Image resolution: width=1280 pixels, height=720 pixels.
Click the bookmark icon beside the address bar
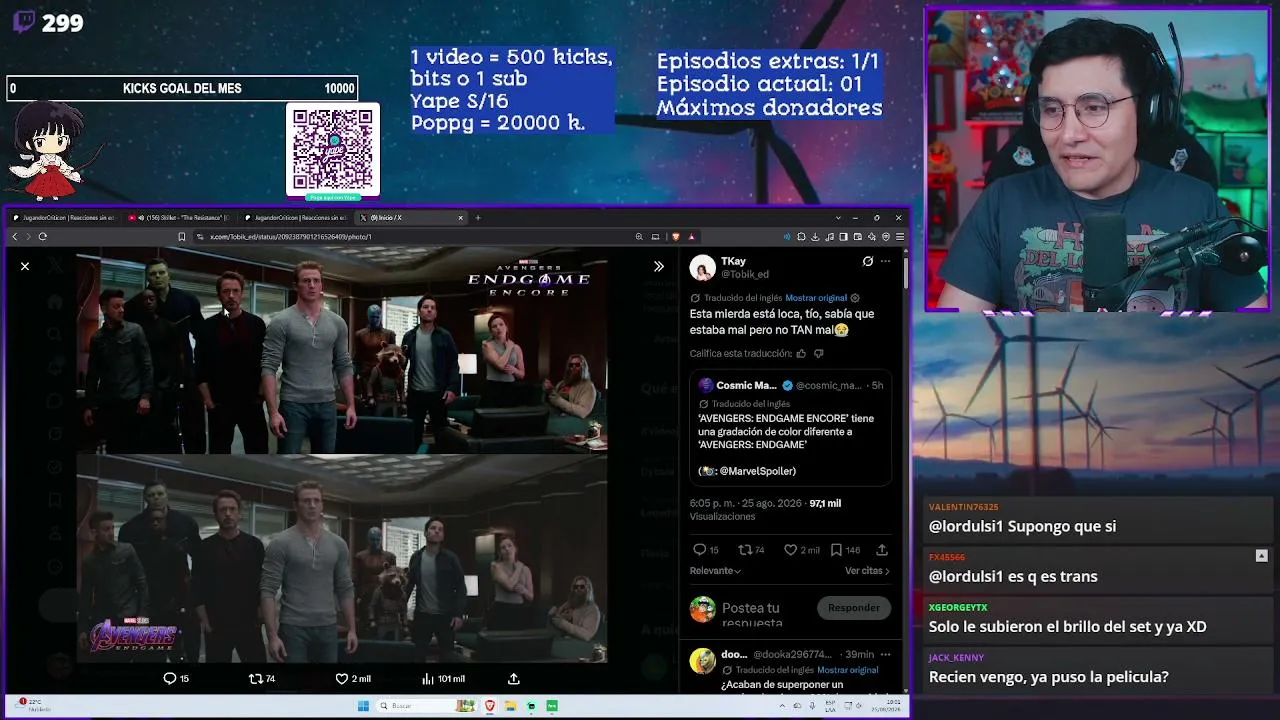(x=181, y=237)
